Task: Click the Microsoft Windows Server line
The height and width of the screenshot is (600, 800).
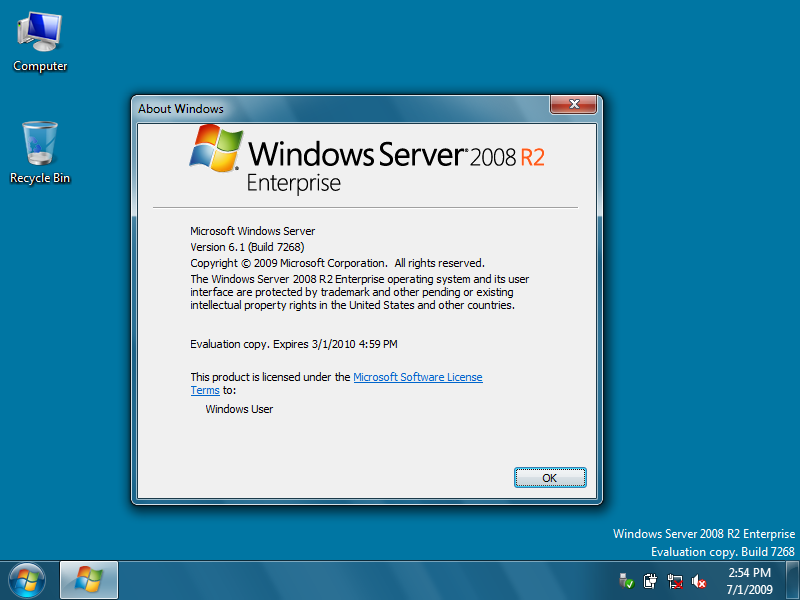Action: pyautogui.click(x=253, y=231)
